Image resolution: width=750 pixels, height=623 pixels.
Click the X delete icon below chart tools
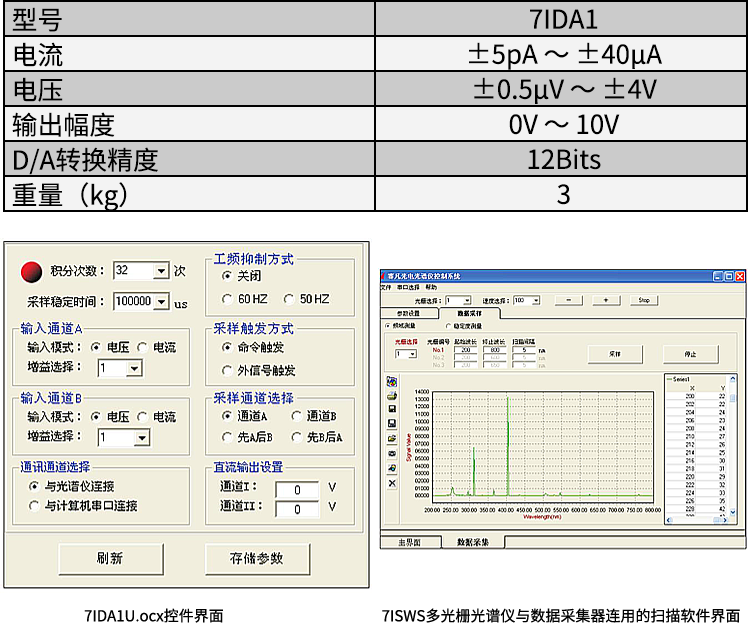tap(392, 483)
